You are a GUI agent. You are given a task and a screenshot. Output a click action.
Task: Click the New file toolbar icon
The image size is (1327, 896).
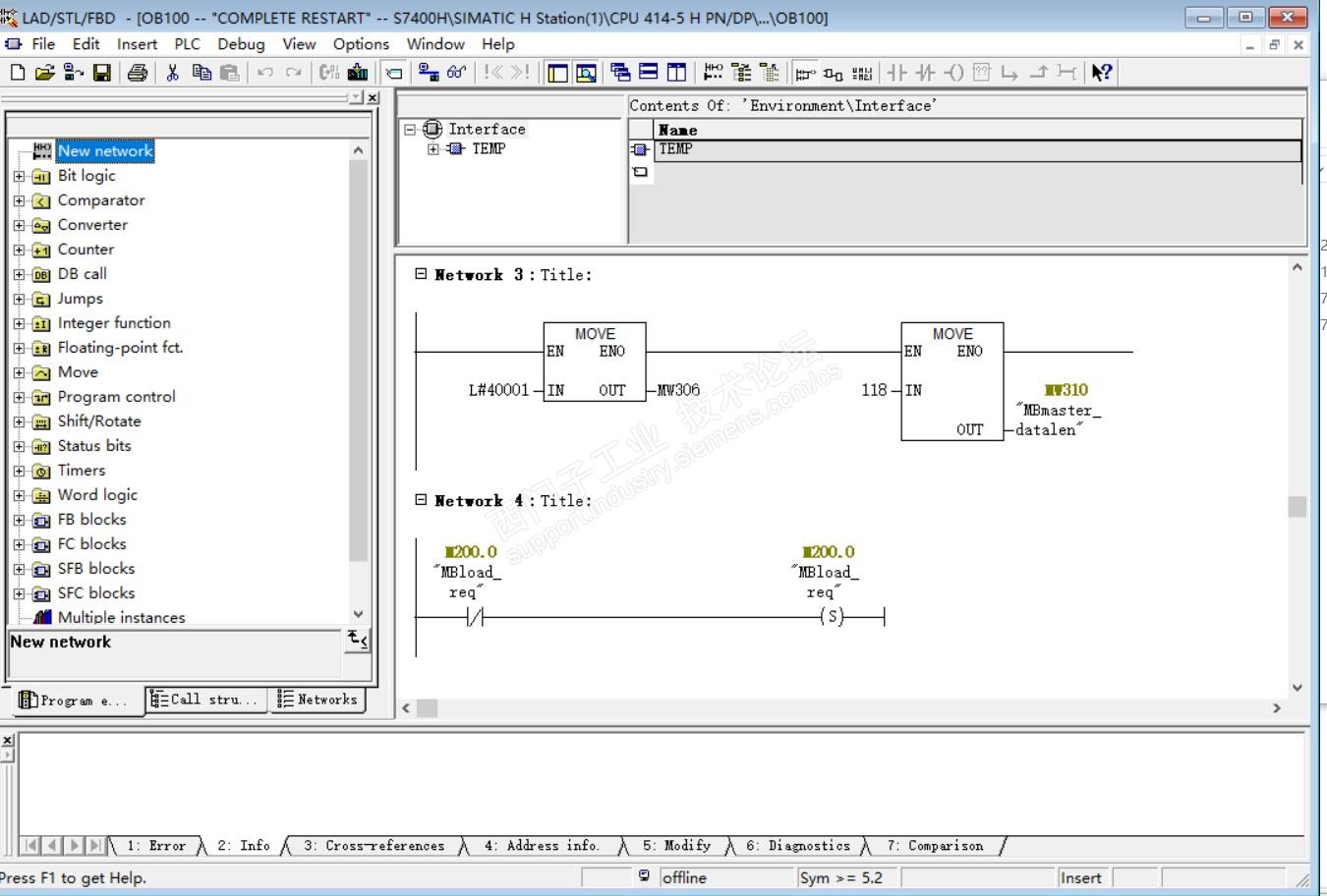[x=17, y=73]
